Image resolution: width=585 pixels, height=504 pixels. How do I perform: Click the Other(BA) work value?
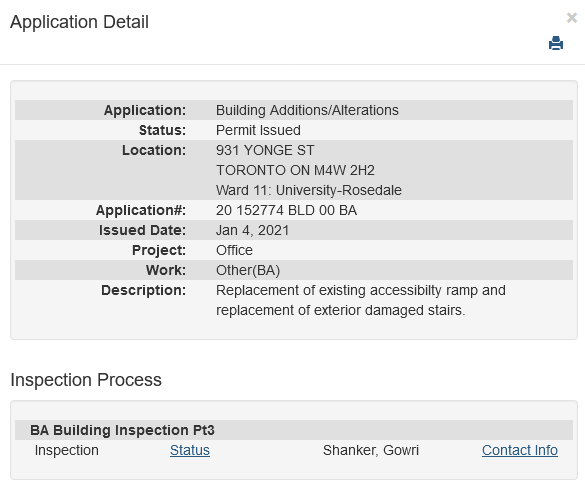coord(248,270)
